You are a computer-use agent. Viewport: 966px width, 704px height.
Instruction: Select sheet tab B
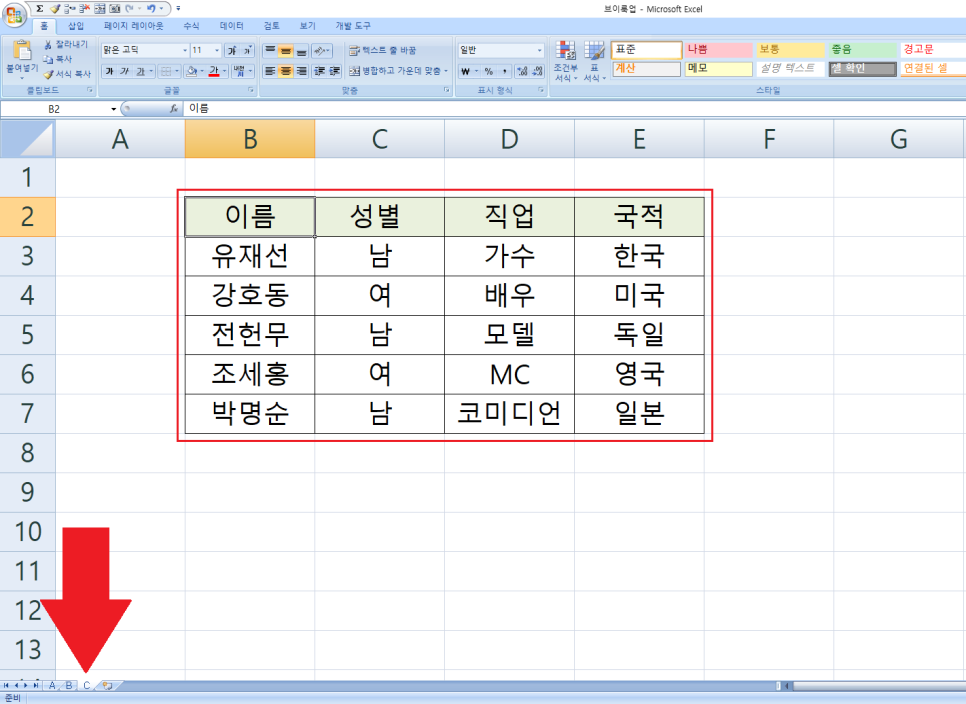click(68, 685)
